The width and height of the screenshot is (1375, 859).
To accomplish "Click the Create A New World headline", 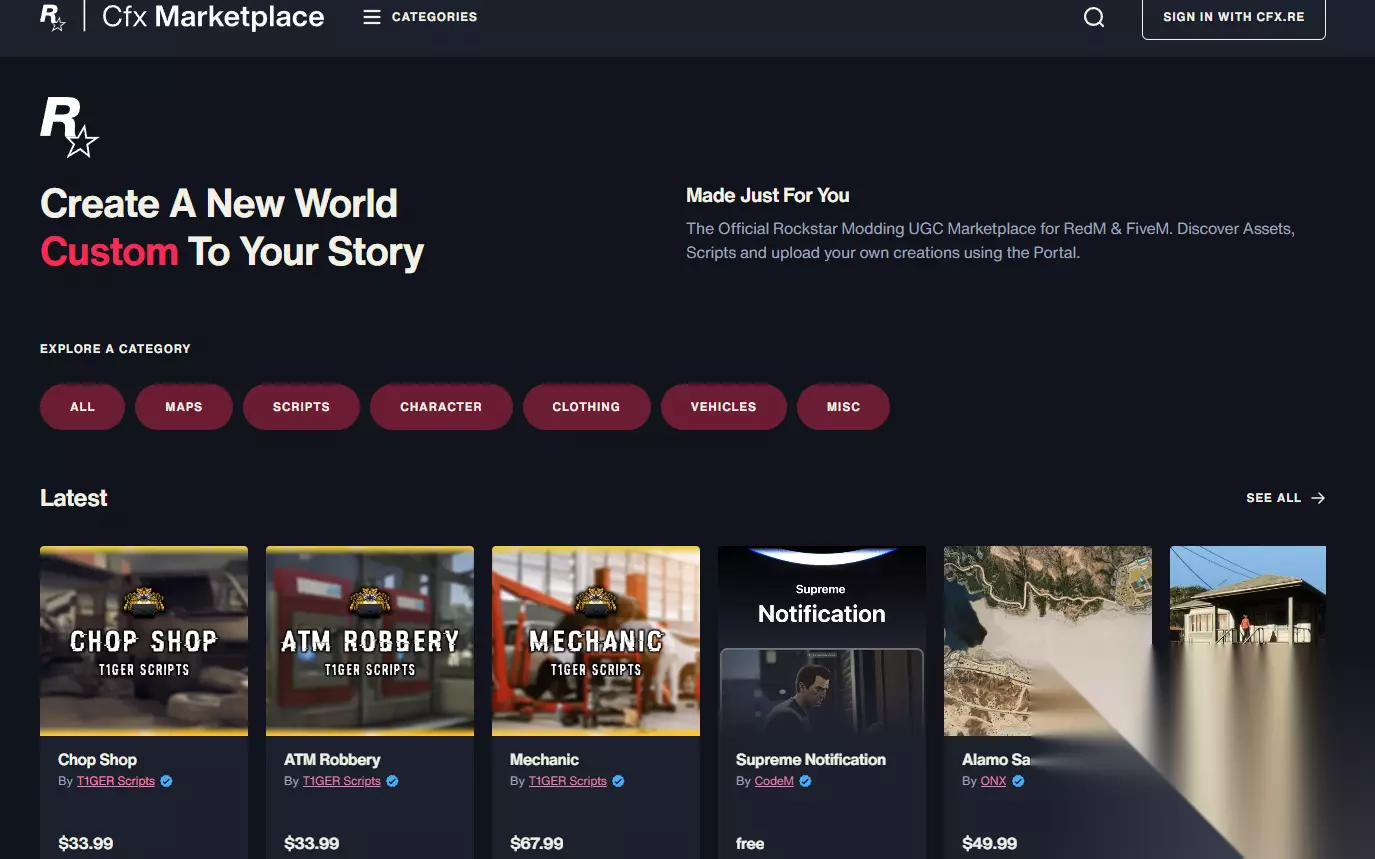I will [x=219, y=204].
